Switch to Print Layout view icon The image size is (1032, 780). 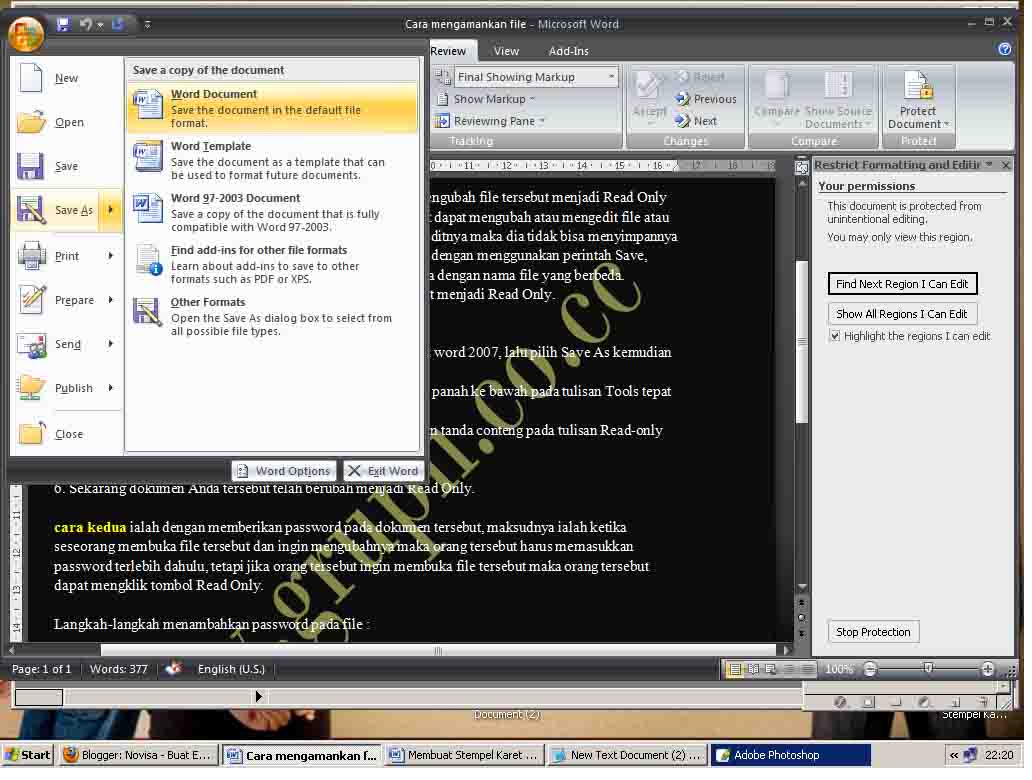pyautogui.click(x=735, y=670)
